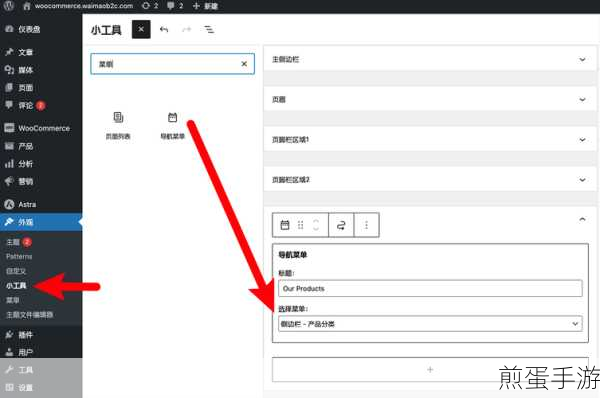
Task: Open Astra theme menu
Action: tap(41, 204)
